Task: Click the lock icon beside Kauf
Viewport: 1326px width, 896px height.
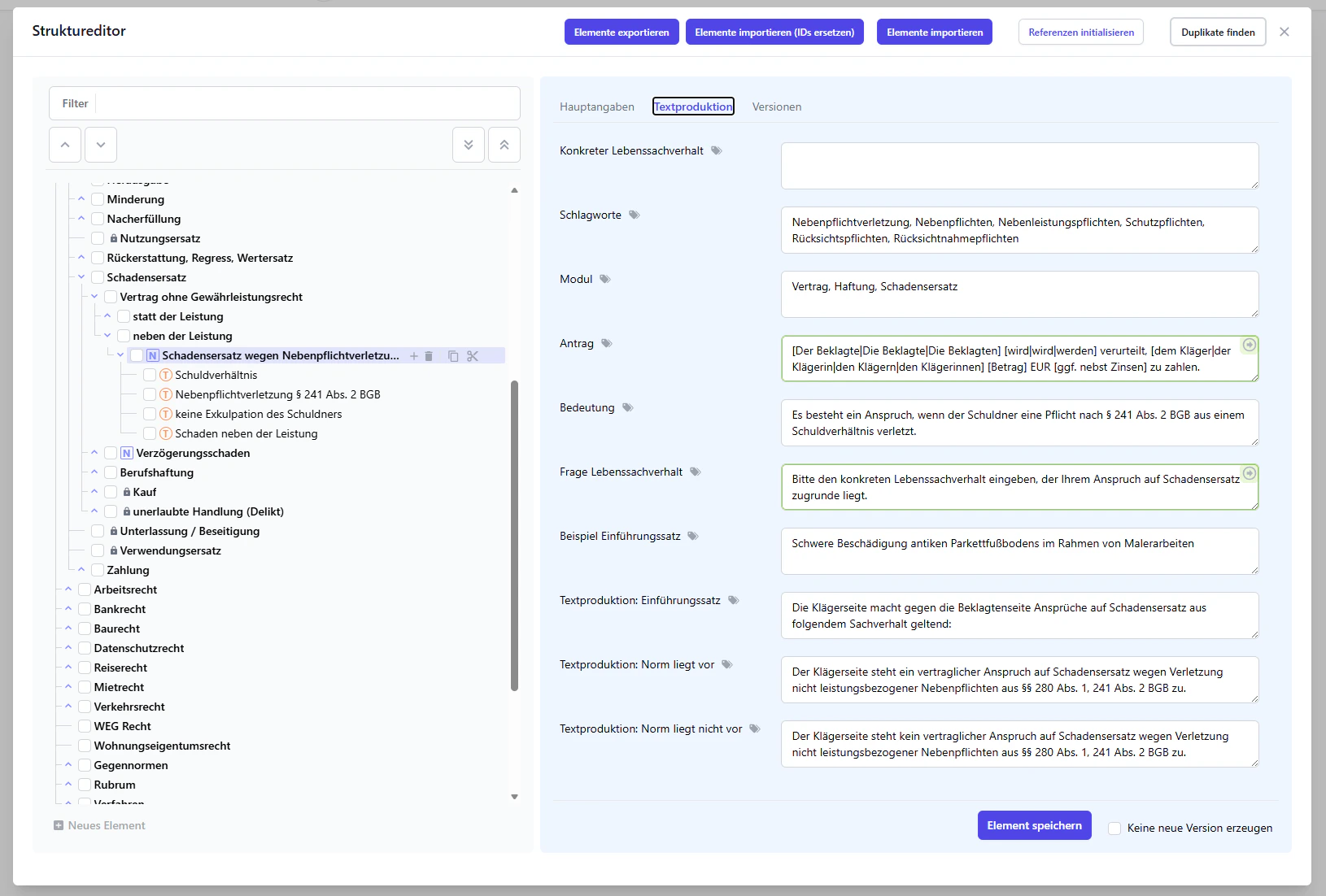Action: (x=127, y=492)
